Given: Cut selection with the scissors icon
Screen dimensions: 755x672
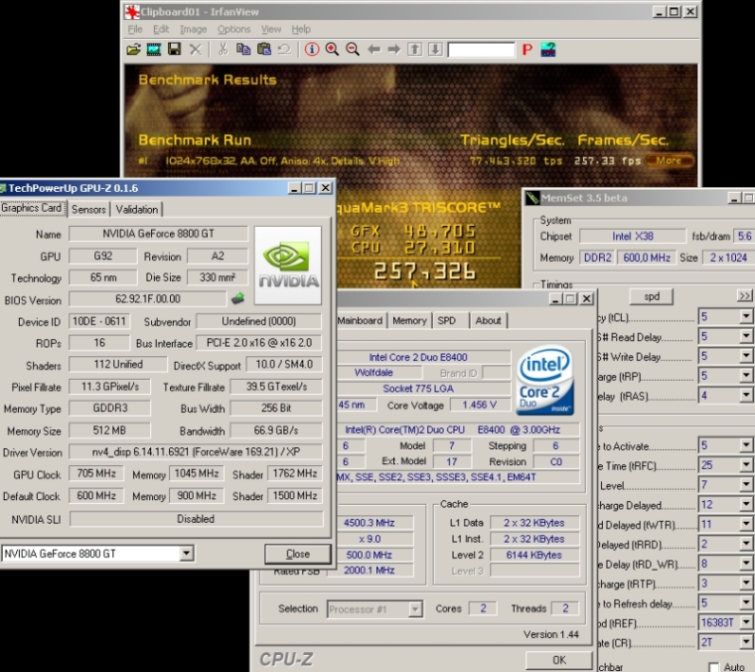Looking at the screenshot, I should pos(222,49).
